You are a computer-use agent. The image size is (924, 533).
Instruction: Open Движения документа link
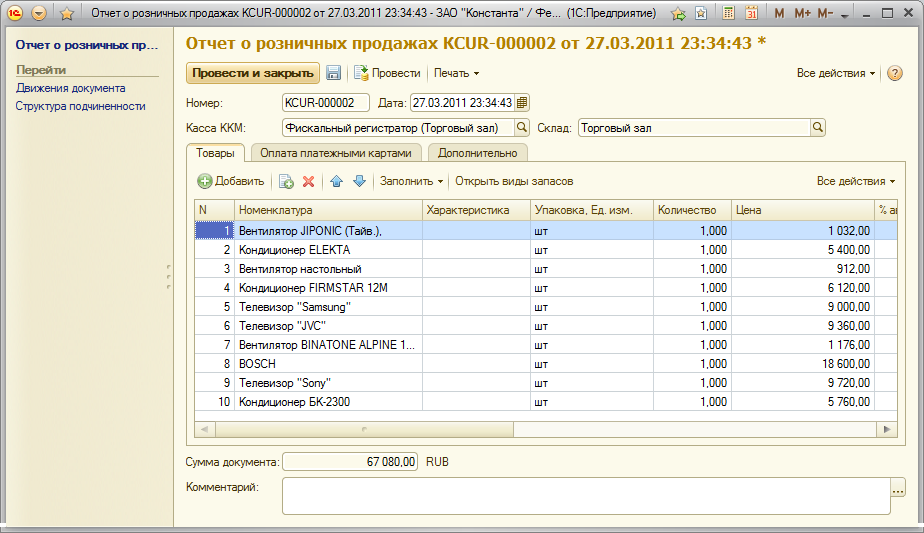click(71, 88)
